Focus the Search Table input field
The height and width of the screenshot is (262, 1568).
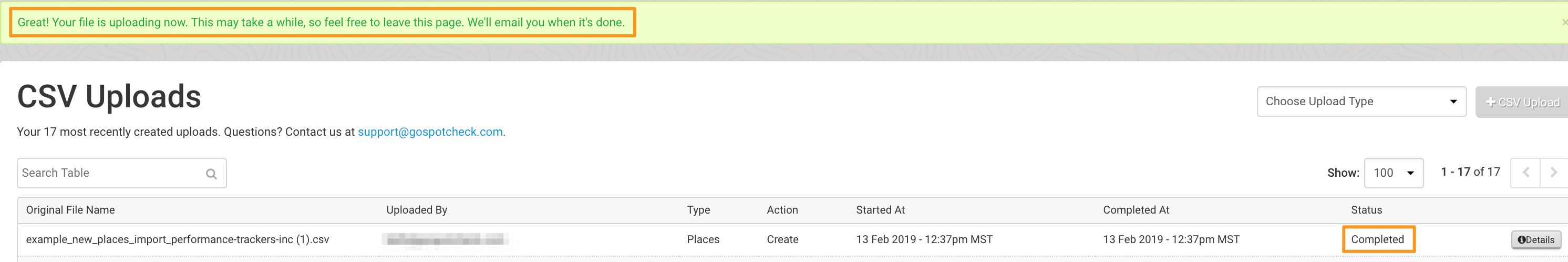(122, 173)
